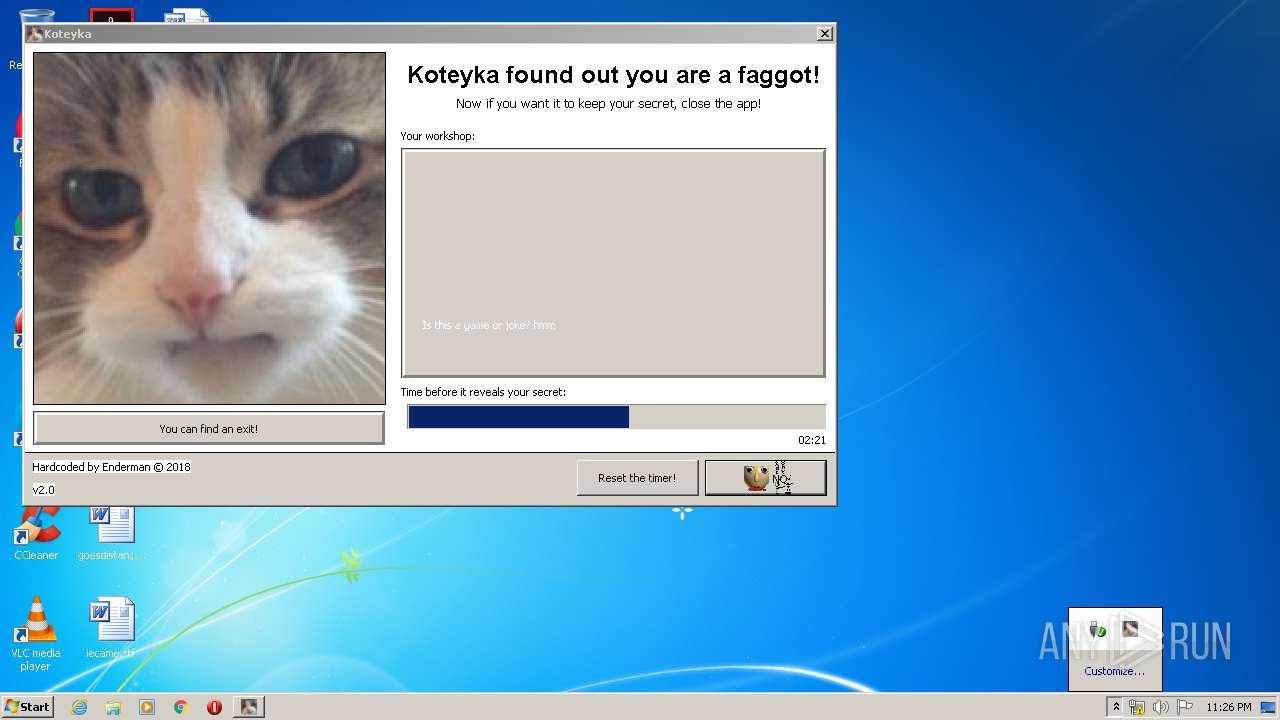Click the Customize... tray link
This screenshot has width=1280, height=720.
point(1115,671)
